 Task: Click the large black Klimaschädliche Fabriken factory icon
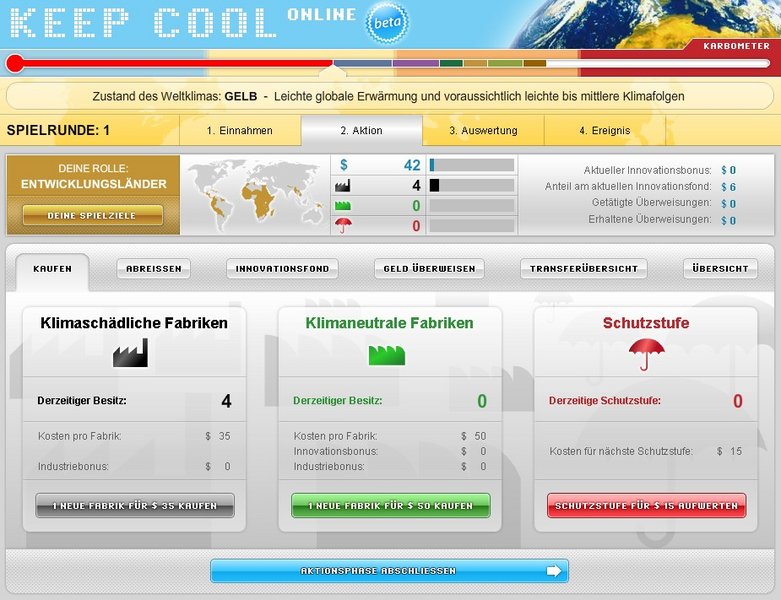130,353
